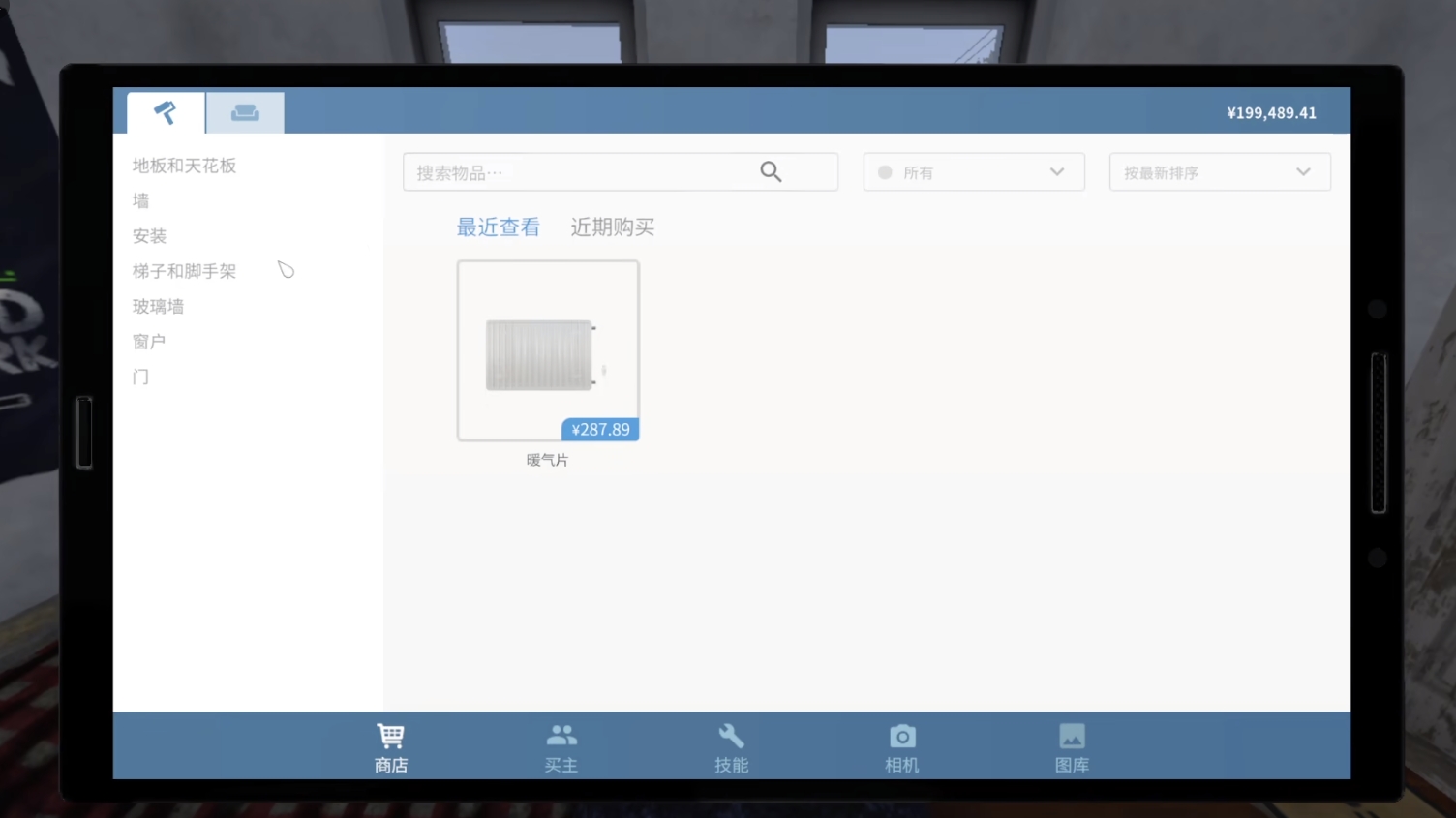Click the ¥287.89 price tag
Viewport: 1456px width, 818px height.
coord(600,430)
